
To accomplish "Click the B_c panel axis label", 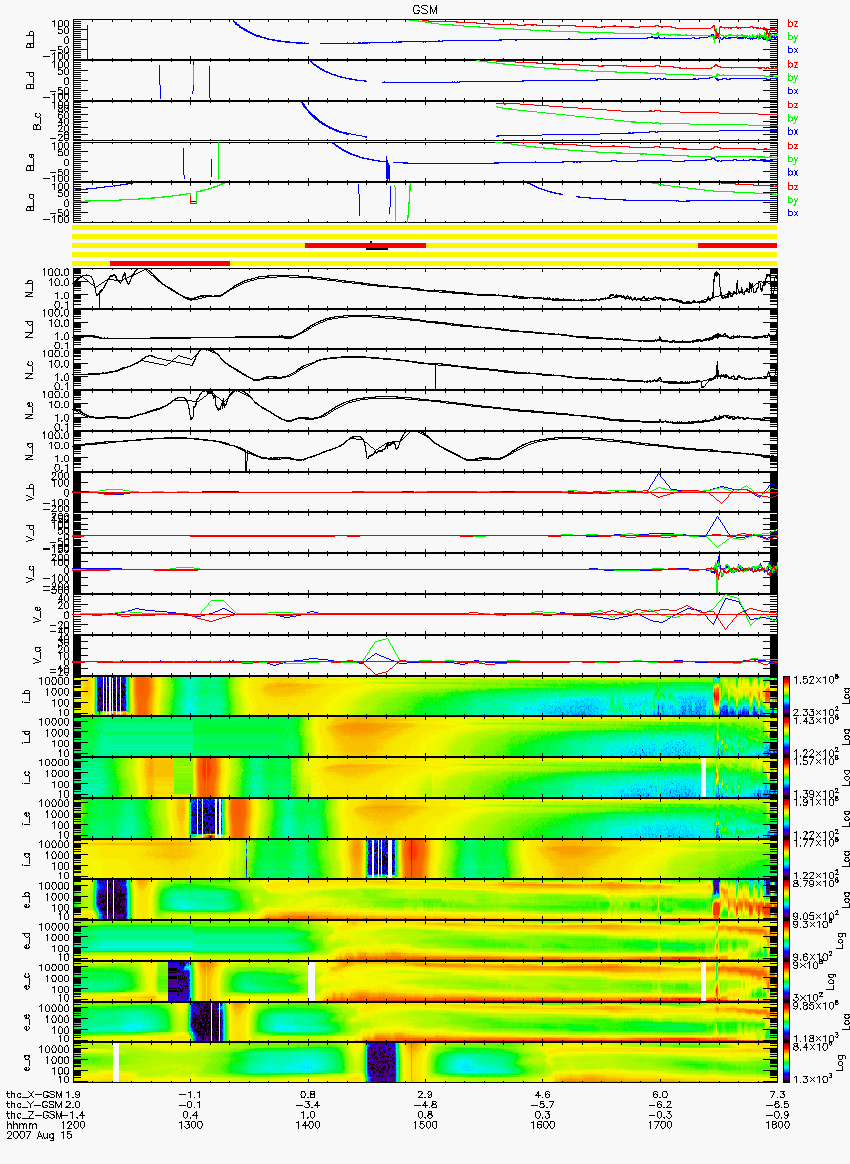I will [x=37, y=121].
